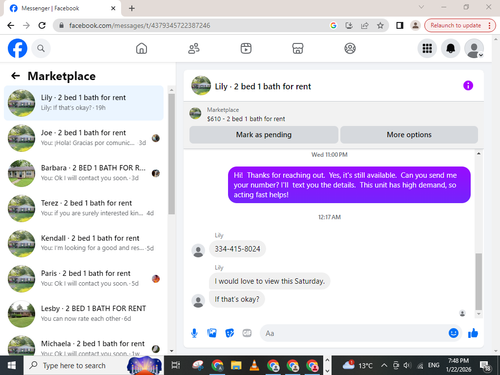Open the Windows Start menu
The width and height of the screenshot is (500, 375).
coord(12,365)
